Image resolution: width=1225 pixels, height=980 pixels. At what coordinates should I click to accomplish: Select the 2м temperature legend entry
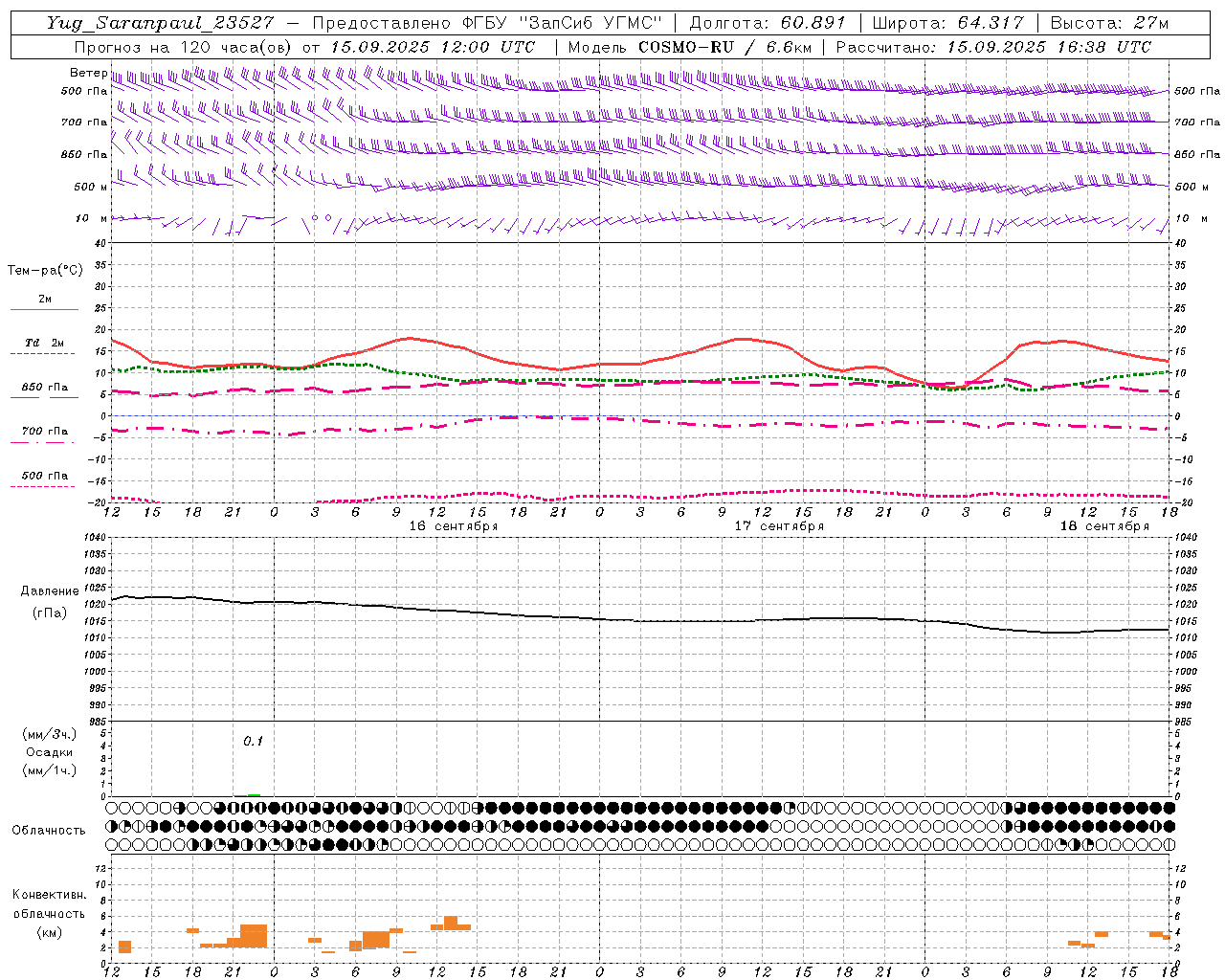tap(45, 300)
